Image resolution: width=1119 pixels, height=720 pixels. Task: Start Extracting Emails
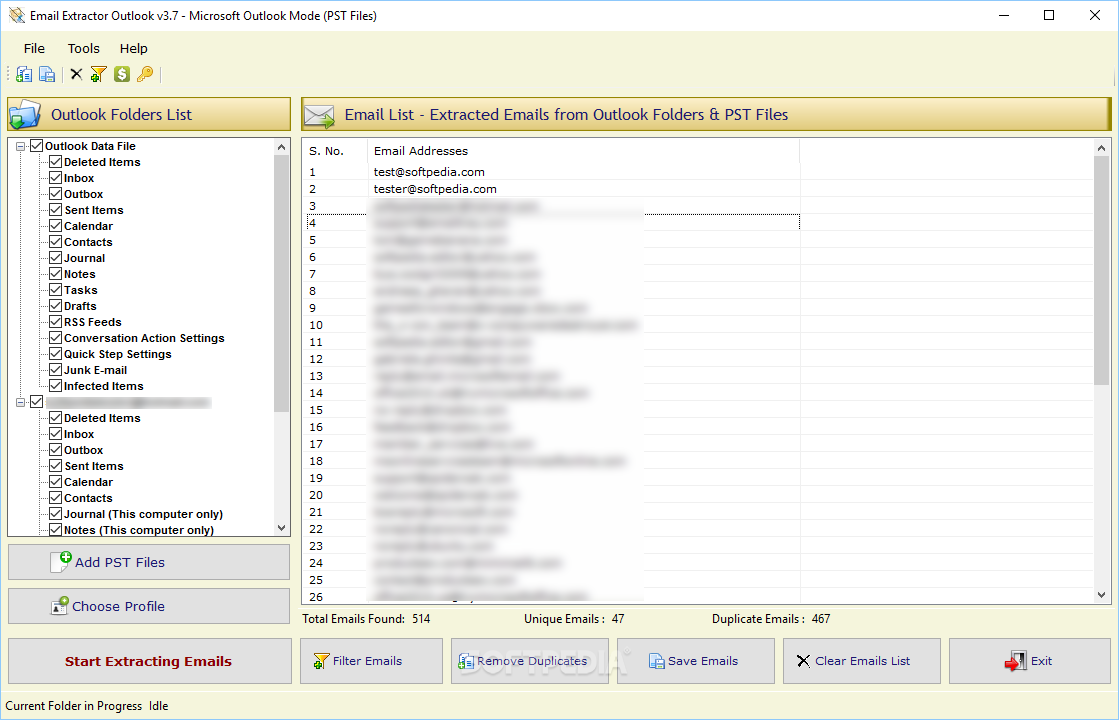149,661
